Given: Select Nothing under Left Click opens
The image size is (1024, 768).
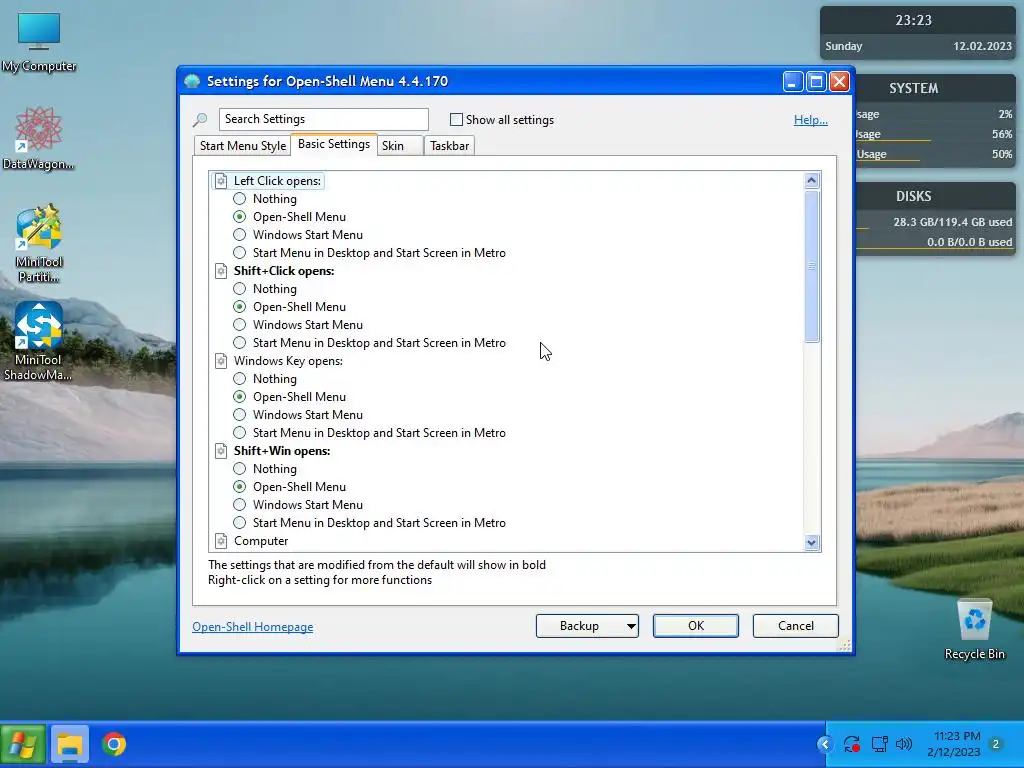Looking at the screenshot, I should pos(240,199).
